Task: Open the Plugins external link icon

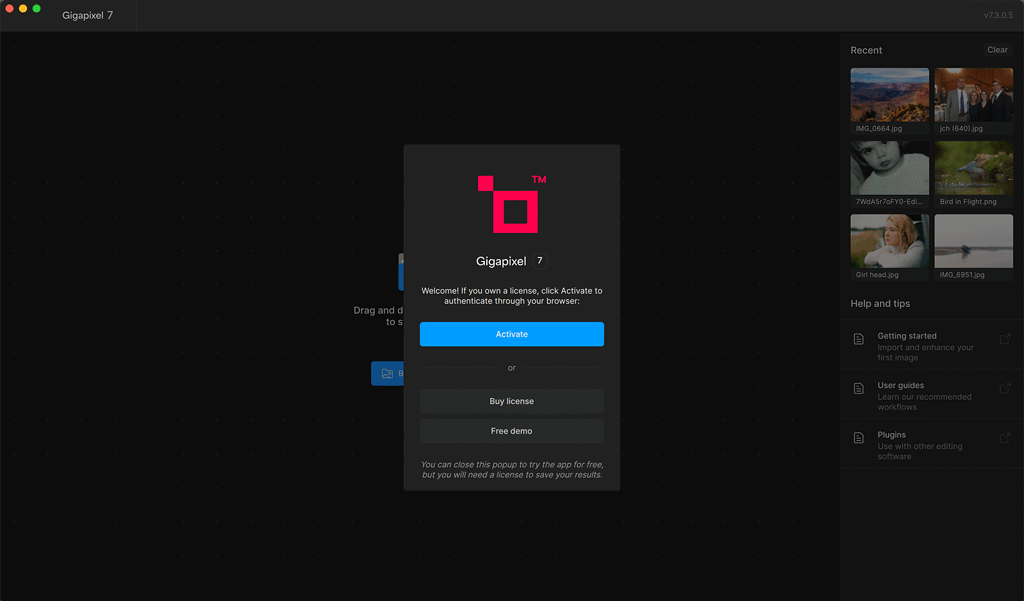Action: 1005,438
